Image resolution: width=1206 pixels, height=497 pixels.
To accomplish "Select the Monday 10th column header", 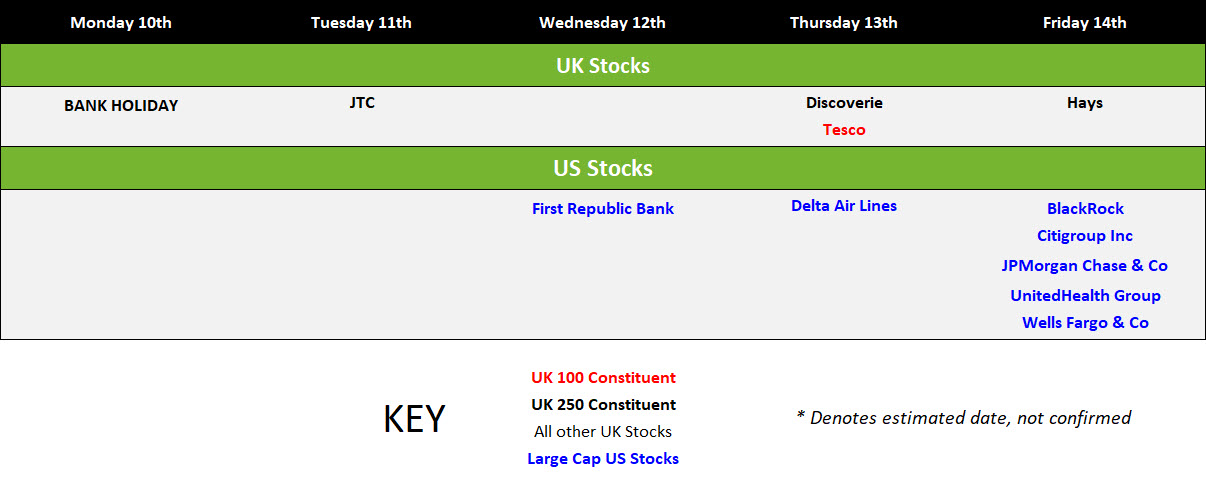I will point(121,22).
